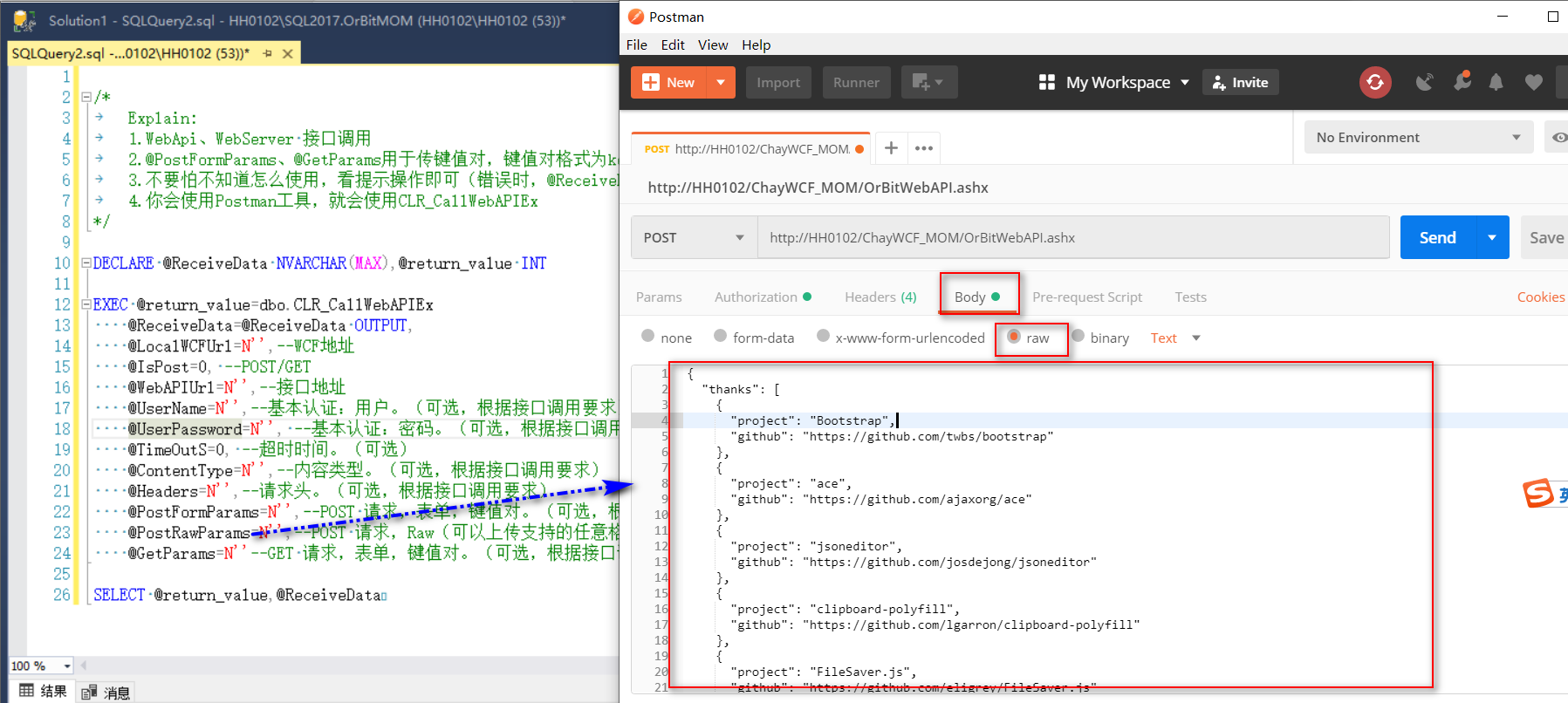Image resolution: width=1568 pixels, height=703 pixels.
Task: Click the new window icon button
Action: click(928, 82)
